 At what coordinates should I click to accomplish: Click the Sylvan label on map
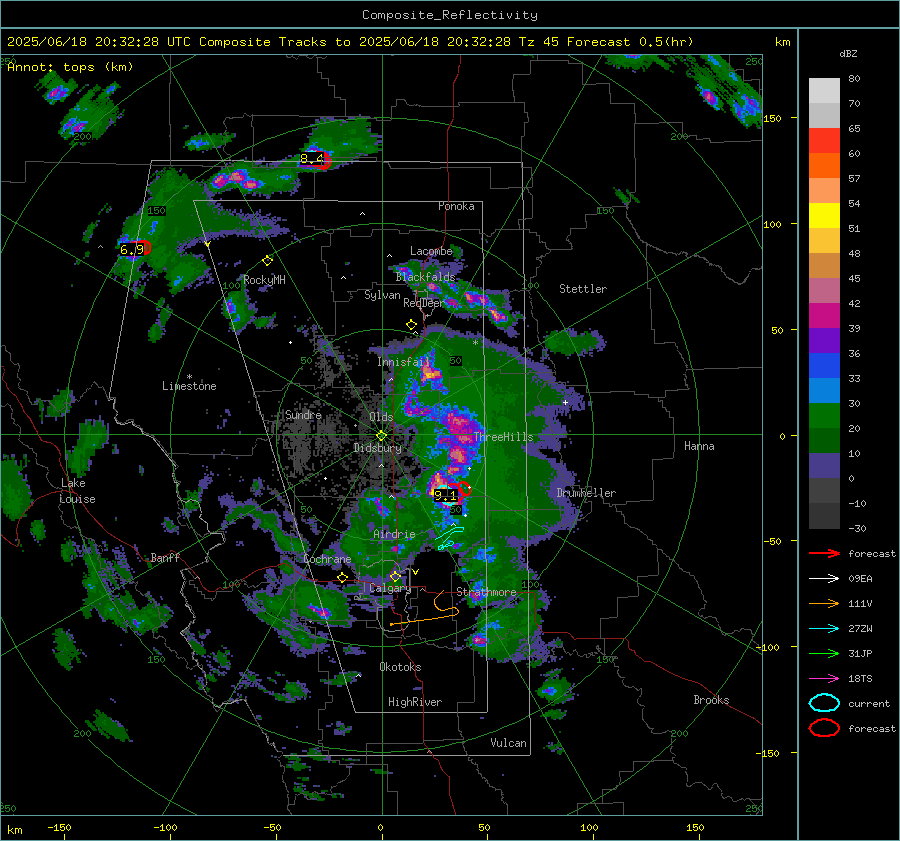point(382,295)
